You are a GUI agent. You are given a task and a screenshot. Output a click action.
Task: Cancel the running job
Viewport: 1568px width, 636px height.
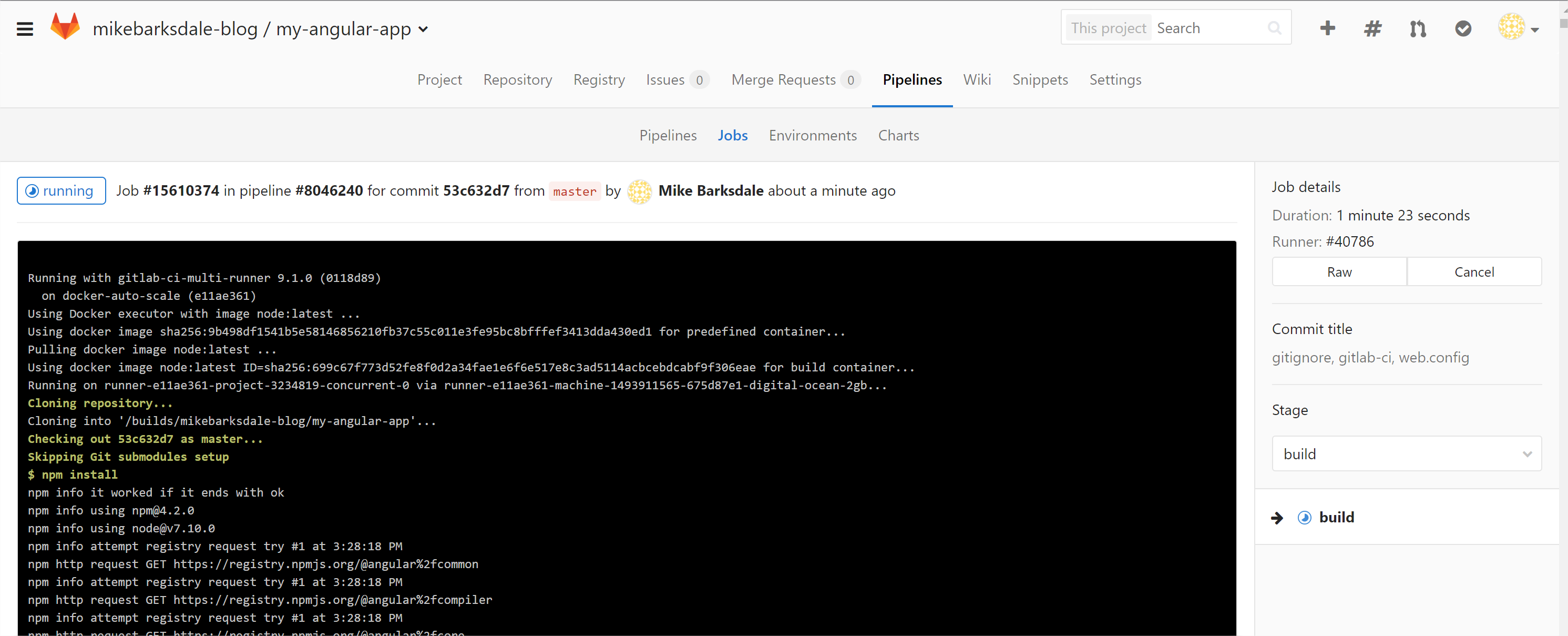pyautogui.click(x=1474, y=271)
